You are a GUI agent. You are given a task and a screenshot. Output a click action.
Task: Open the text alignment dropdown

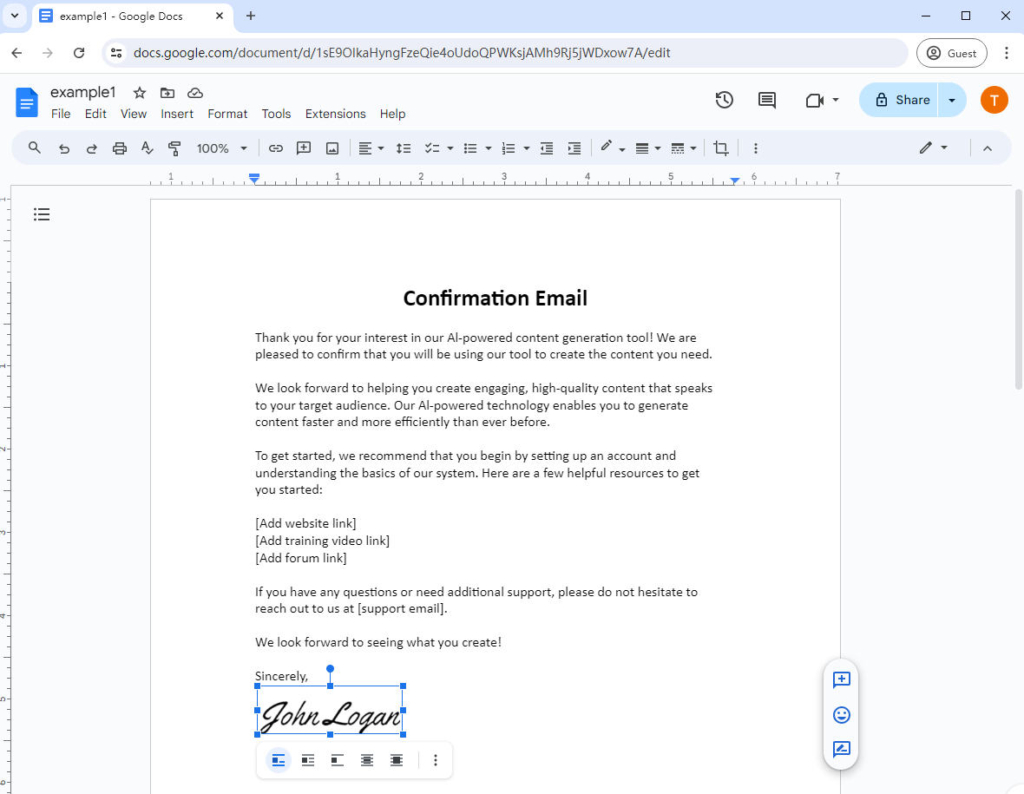click(370, 148)
